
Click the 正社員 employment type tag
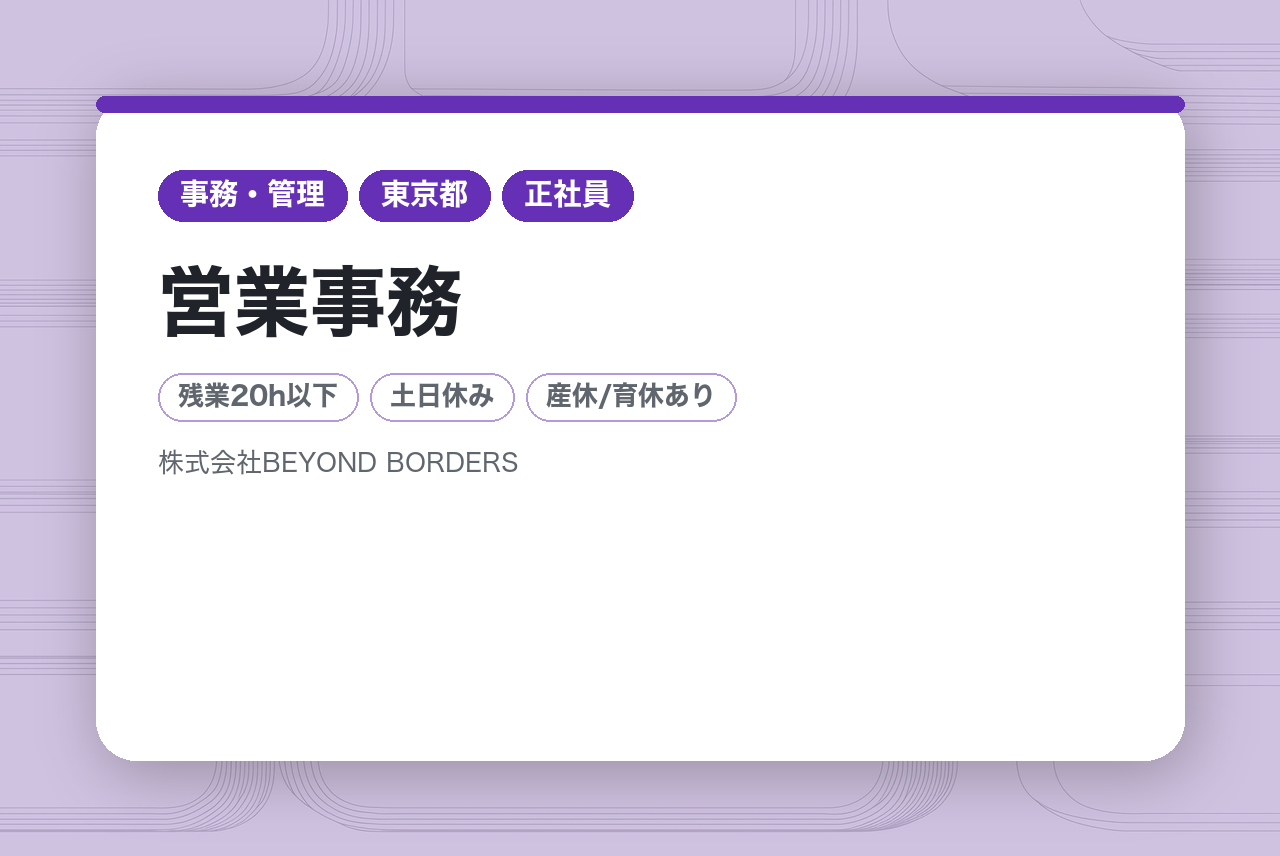(568, 196)
